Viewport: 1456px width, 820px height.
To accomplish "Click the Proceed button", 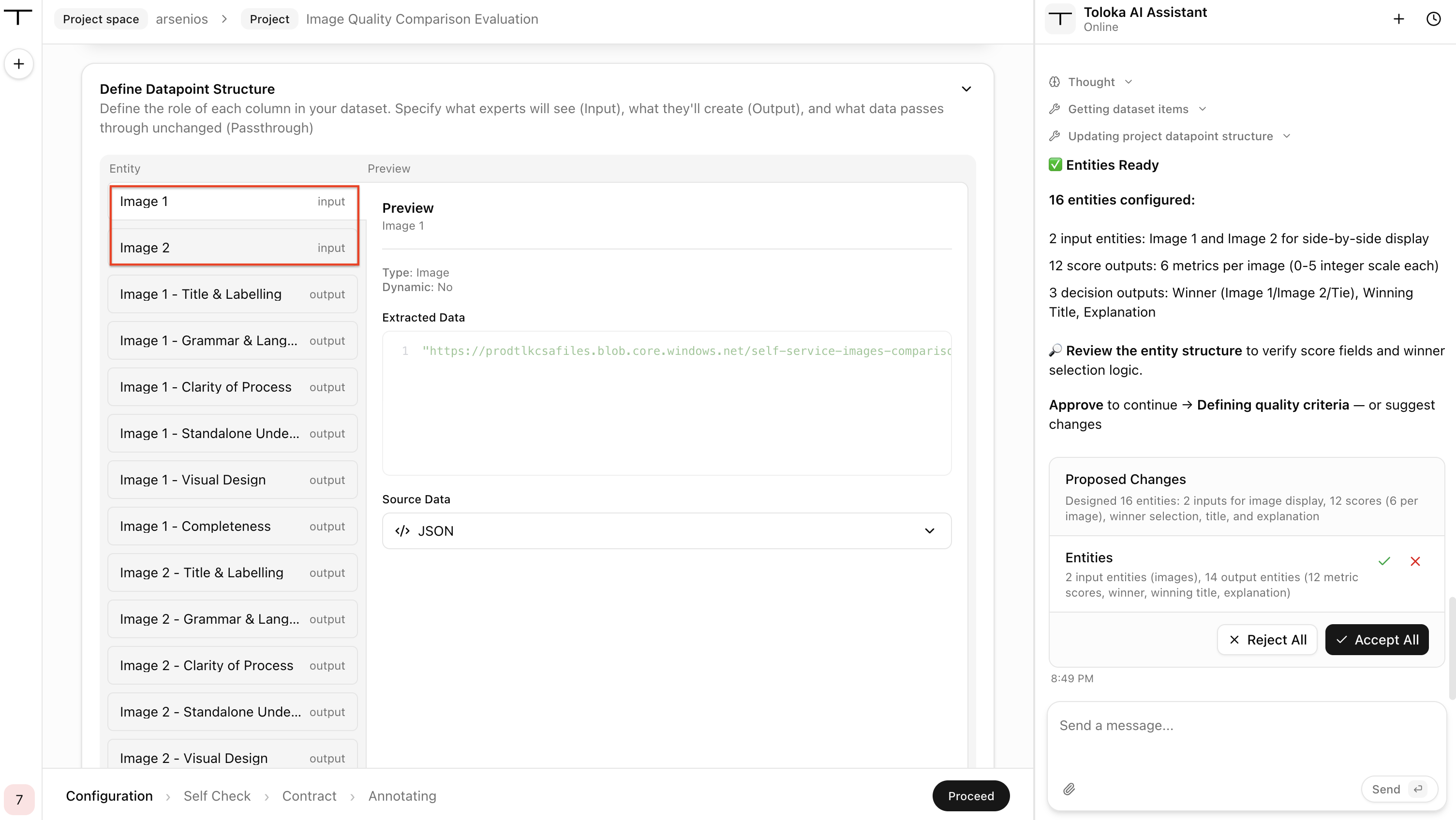I will click(x=970, y=796).
